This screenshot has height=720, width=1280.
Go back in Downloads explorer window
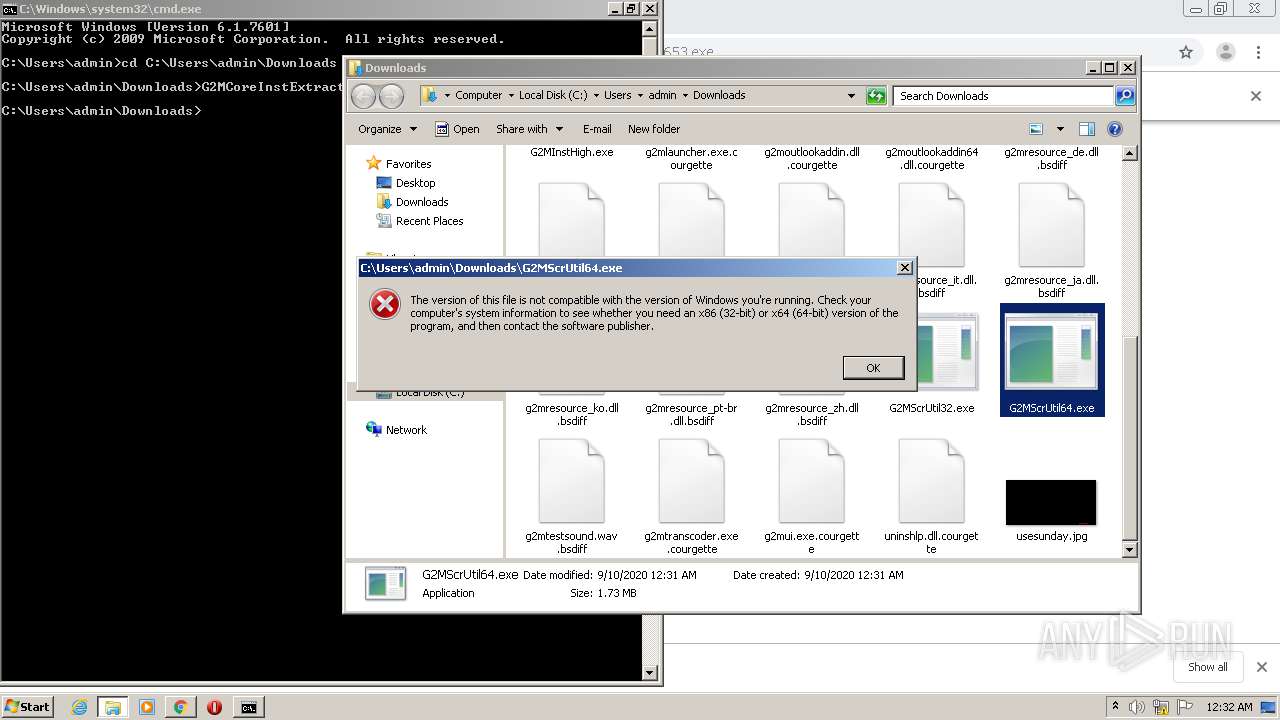(363, 96)
